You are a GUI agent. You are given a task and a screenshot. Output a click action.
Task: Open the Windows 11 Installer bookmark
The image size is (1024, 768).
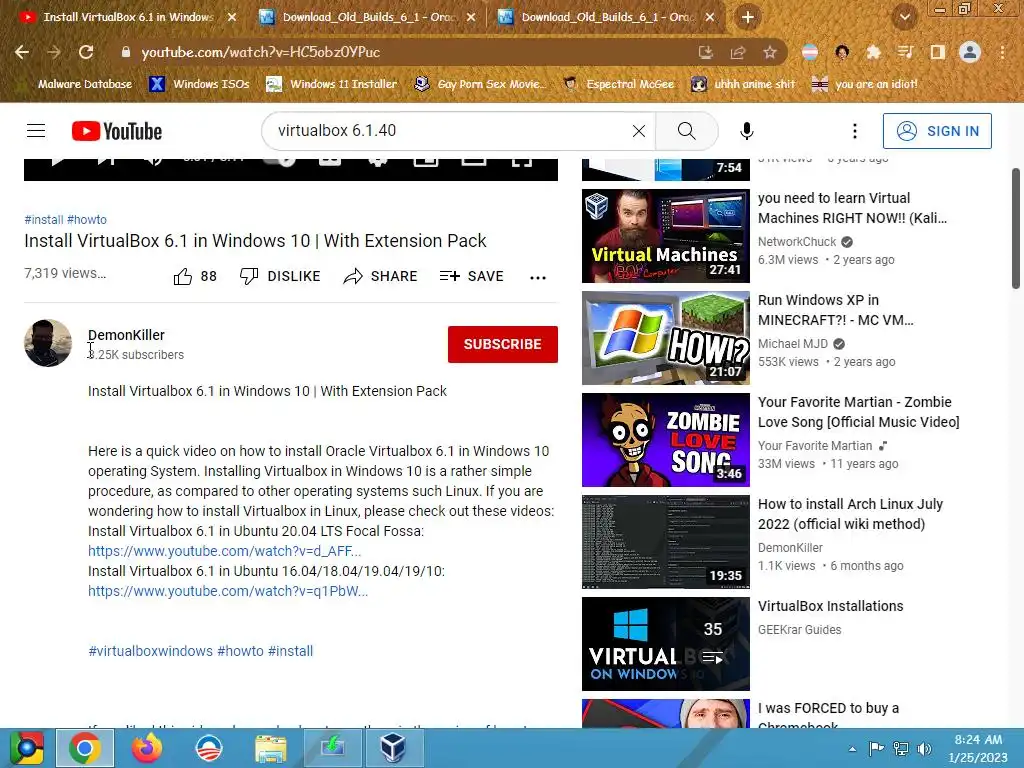coord(332,84)
